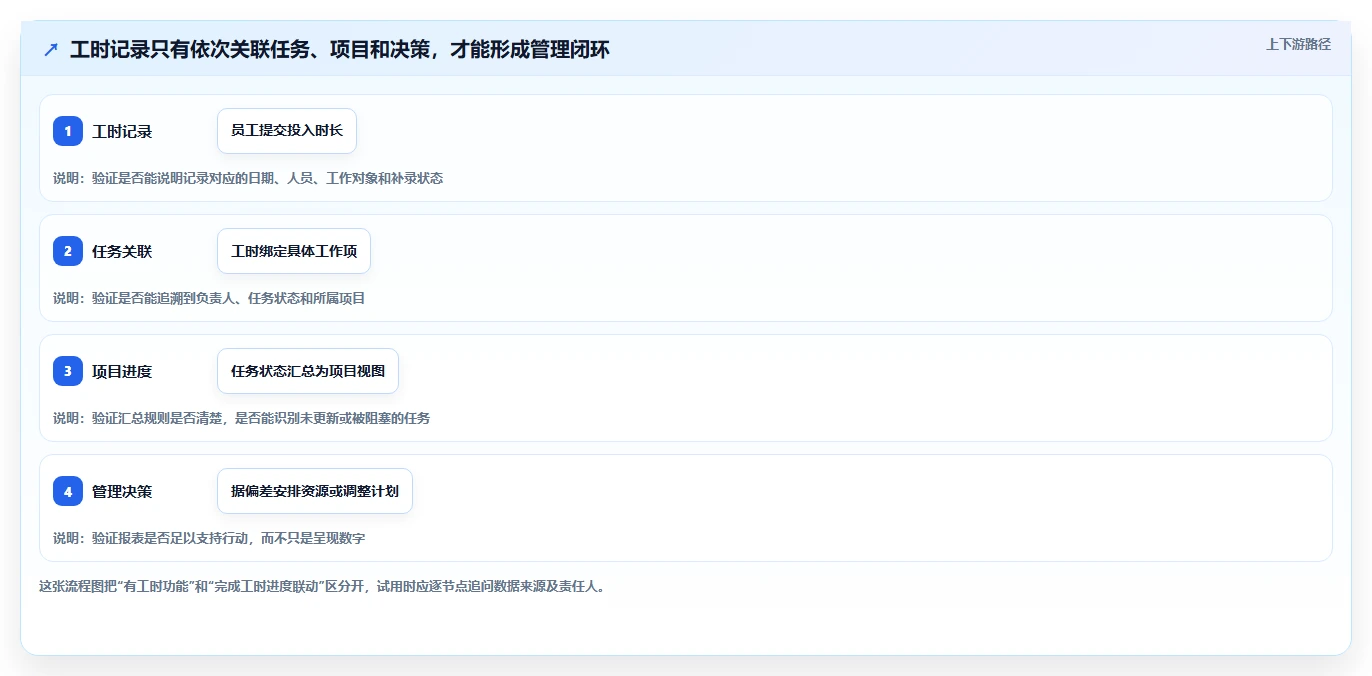Image resolution: width=1372 pixels, height=676 pixels.
Task: Click the 项目进度 step label
Action: pos(122,372)
